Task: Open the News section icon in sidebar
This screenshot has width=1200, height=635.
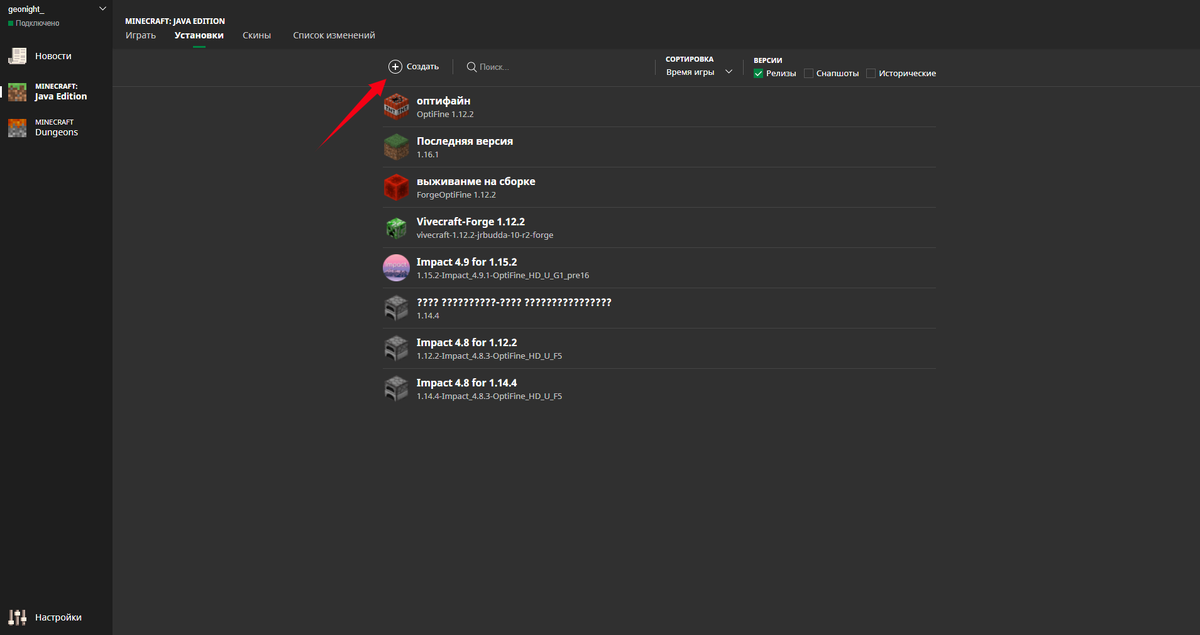Action: [17, 56]
